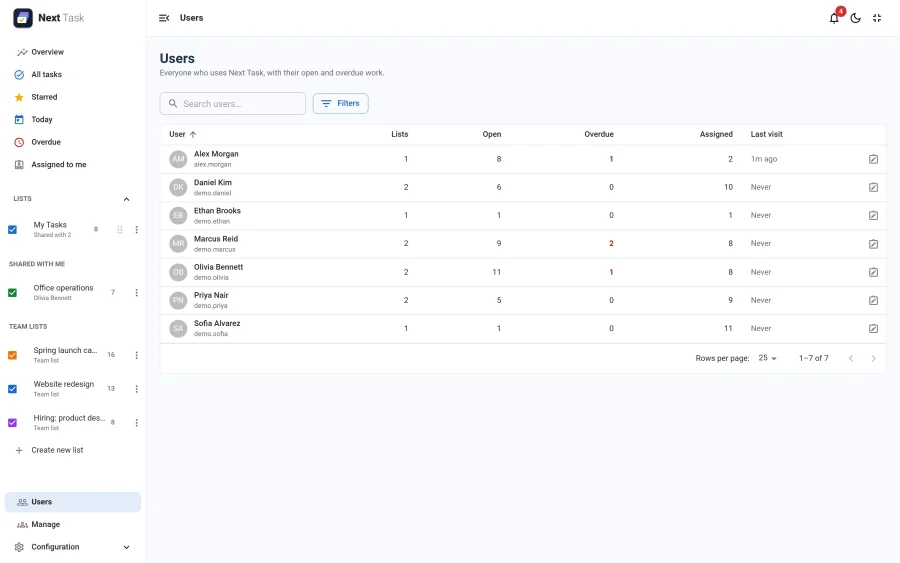Open the Overview page
900x563 pixels.
tap(72, 52)
